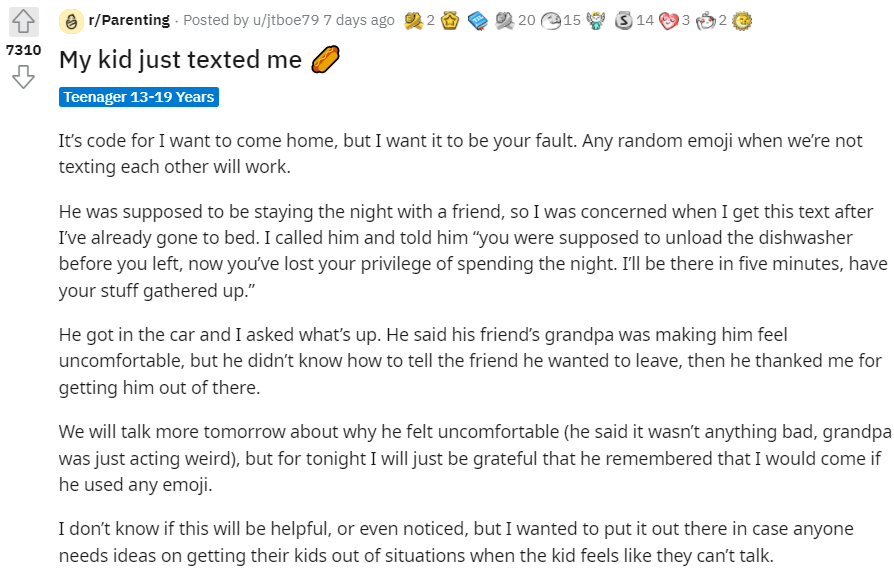Click the hot dog emoji in title
894x578 pixels.
point(326,59)
